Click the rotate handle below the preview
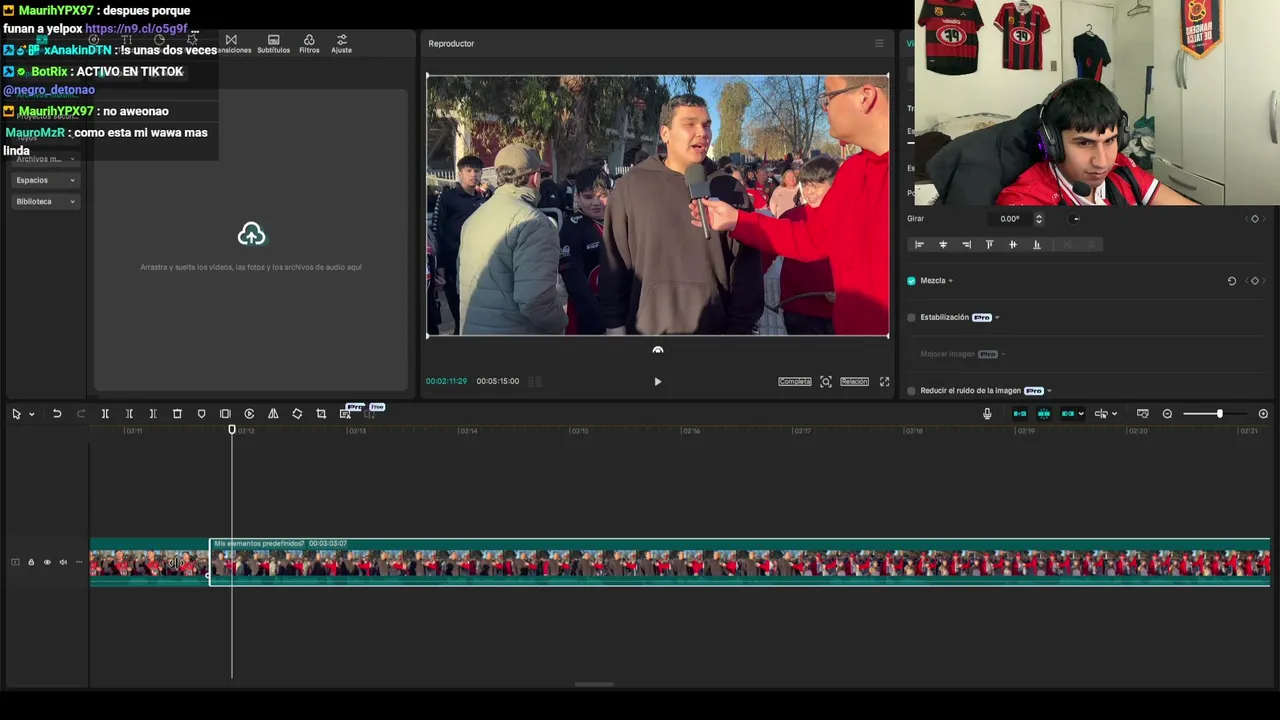Screen dimensions: 1280x720 pos(657,350)
